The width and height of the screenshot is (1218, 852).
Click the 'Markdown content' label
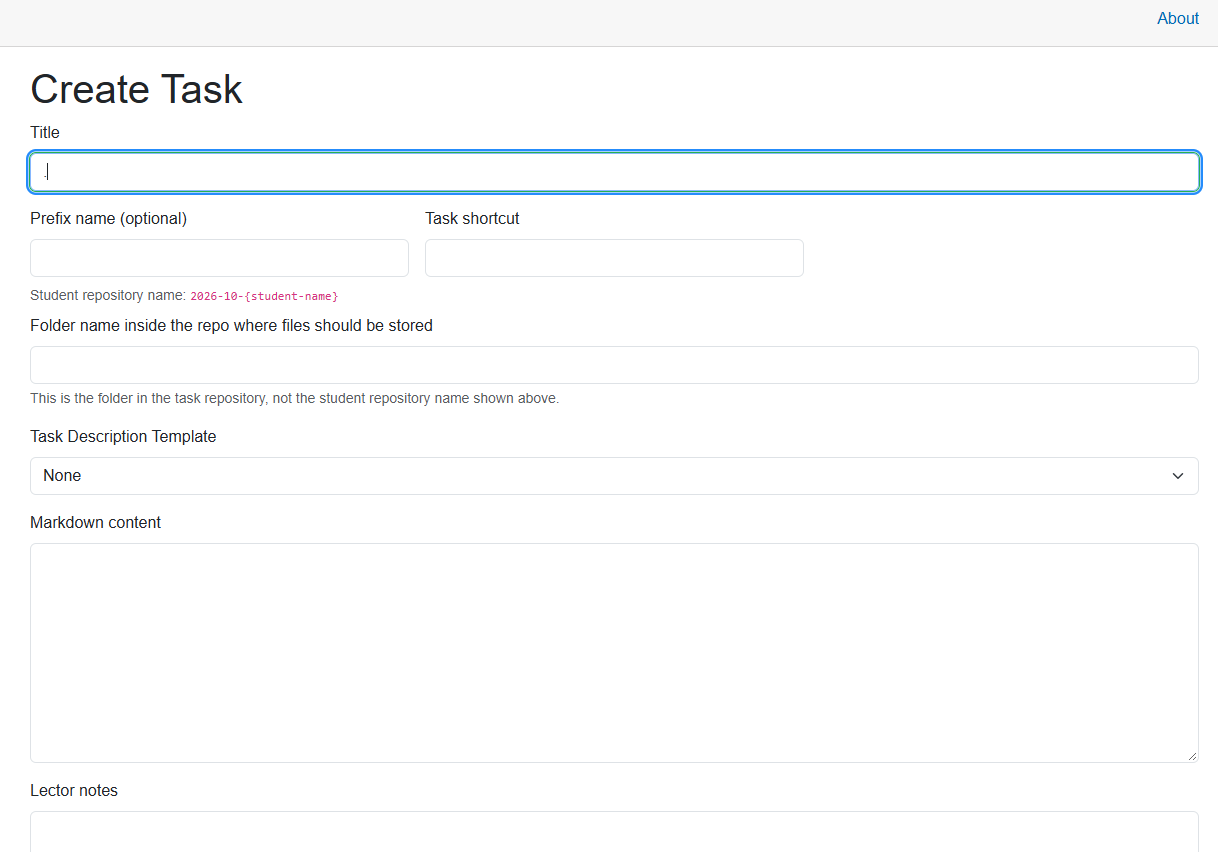(95, 522)
